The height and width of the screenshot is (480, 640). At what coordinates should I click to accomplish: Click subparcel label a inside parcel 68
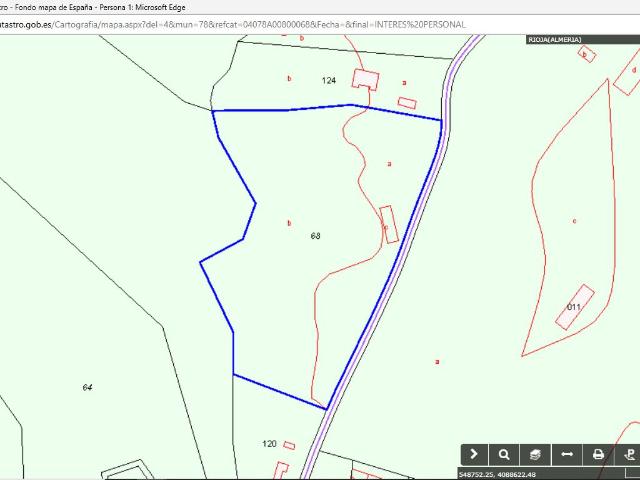(389, 164)
